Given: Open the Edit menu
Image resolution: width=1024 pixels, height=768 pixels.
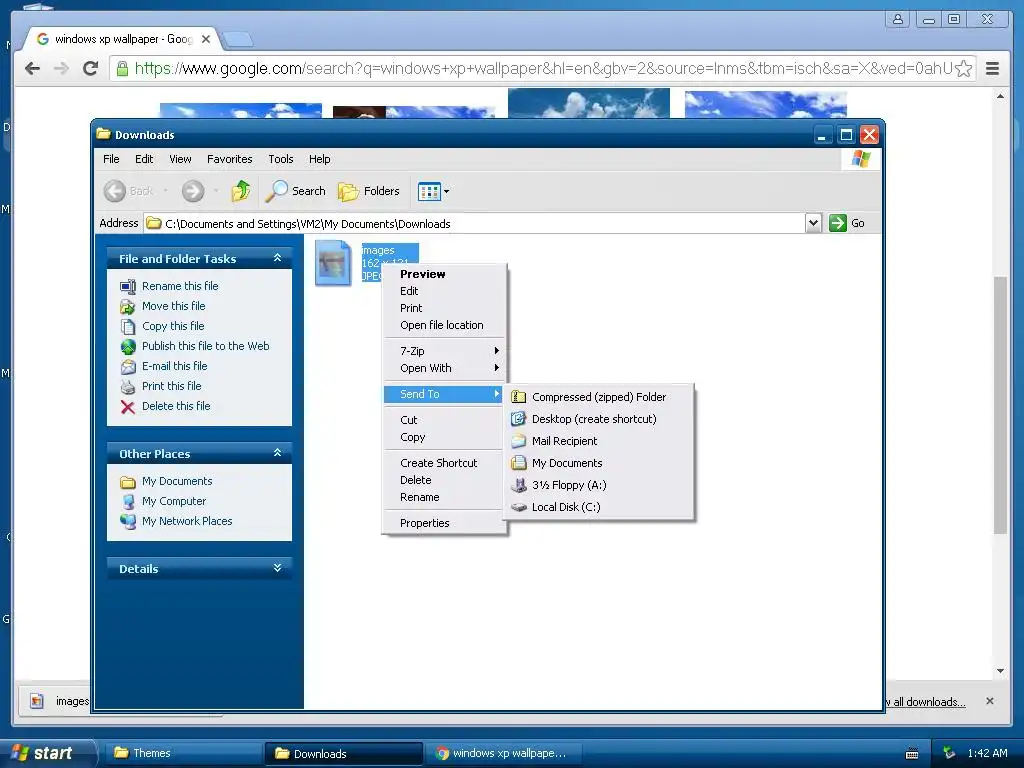Looking at the screenshot, I should (x=144, y=159).
